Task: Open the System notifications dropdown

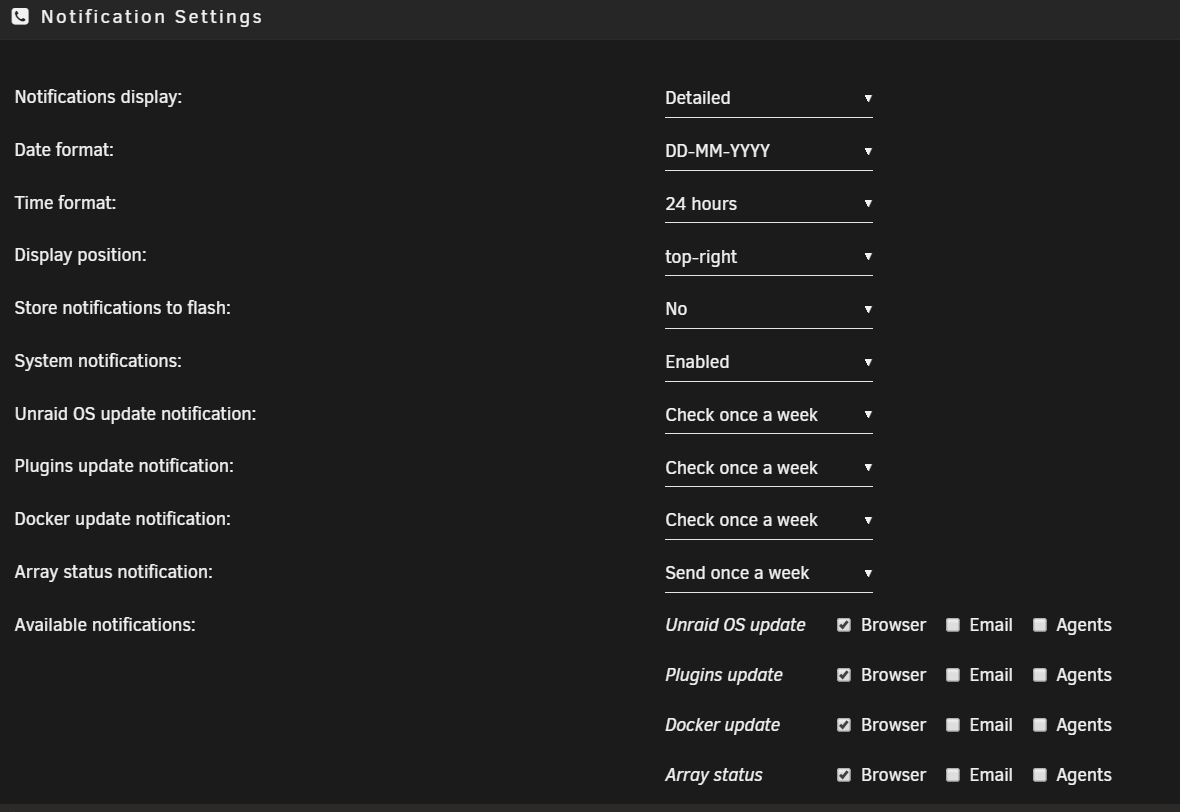Action: (768, 362)
